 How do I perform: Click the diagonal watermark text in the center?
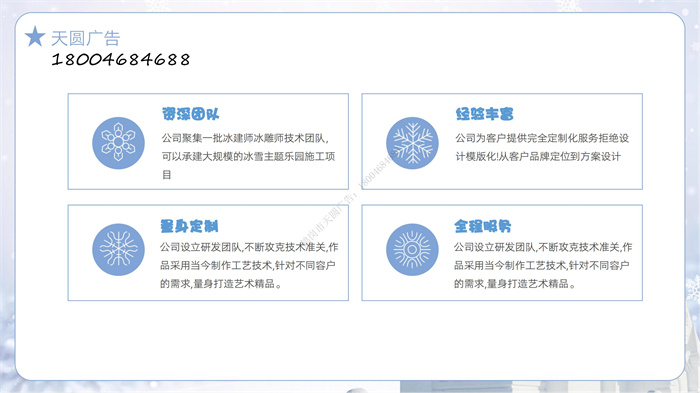348,196
